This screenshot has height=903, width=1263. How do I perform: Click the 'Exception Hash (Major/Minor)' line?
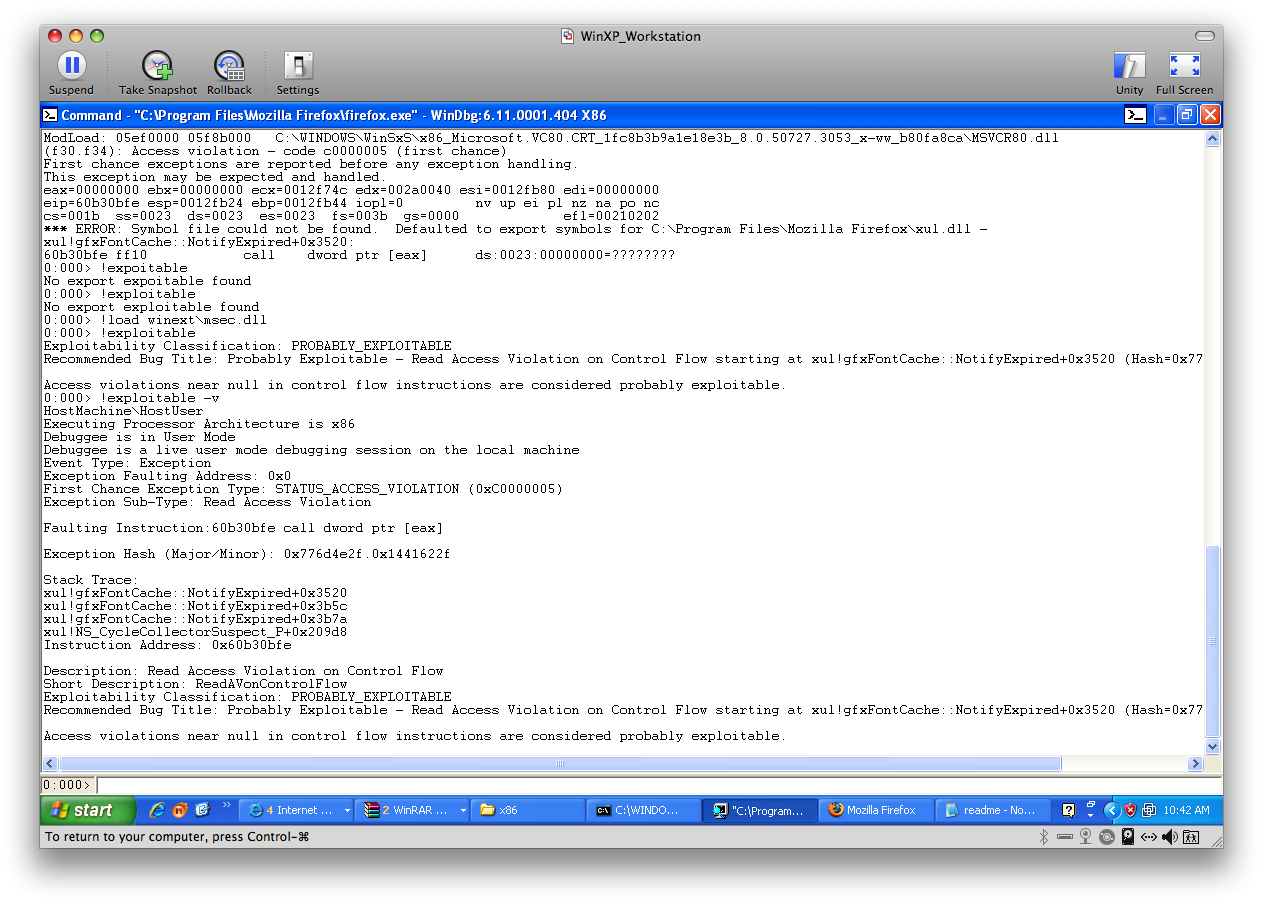click(x=247, y=554)
